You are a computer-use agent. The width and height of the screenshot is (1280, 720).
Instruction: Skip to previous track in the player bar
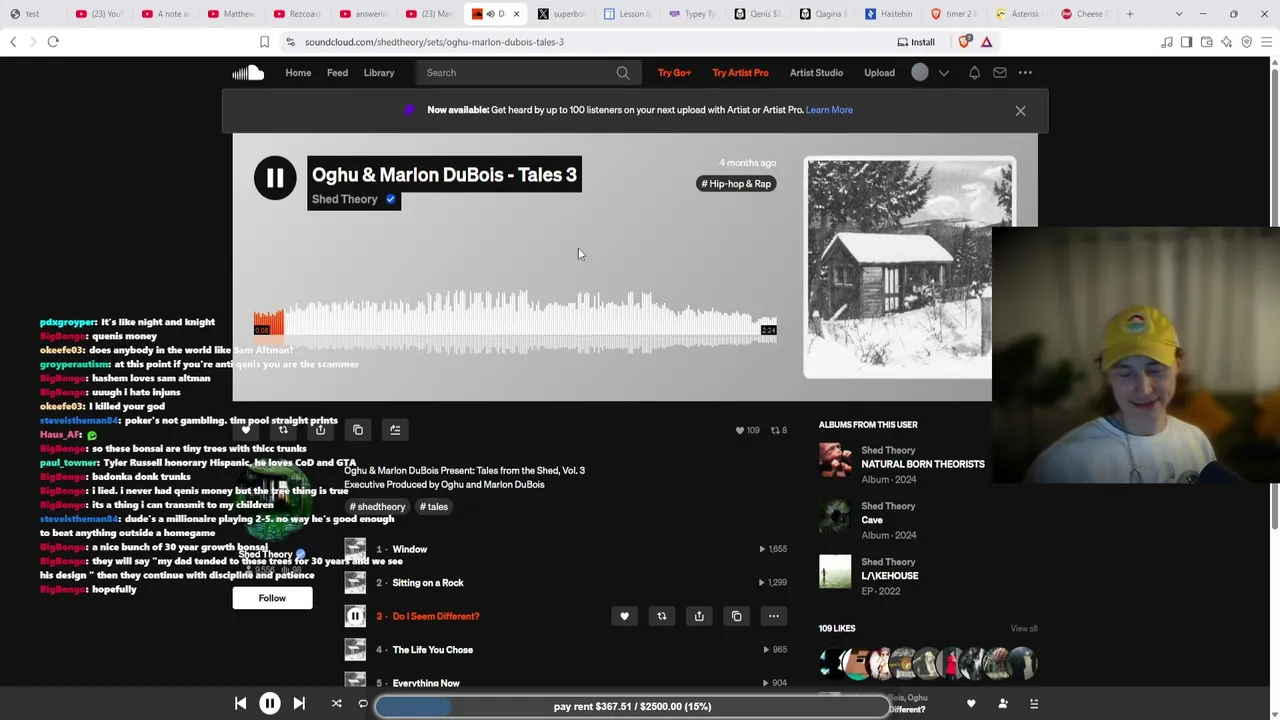[241, 704]
